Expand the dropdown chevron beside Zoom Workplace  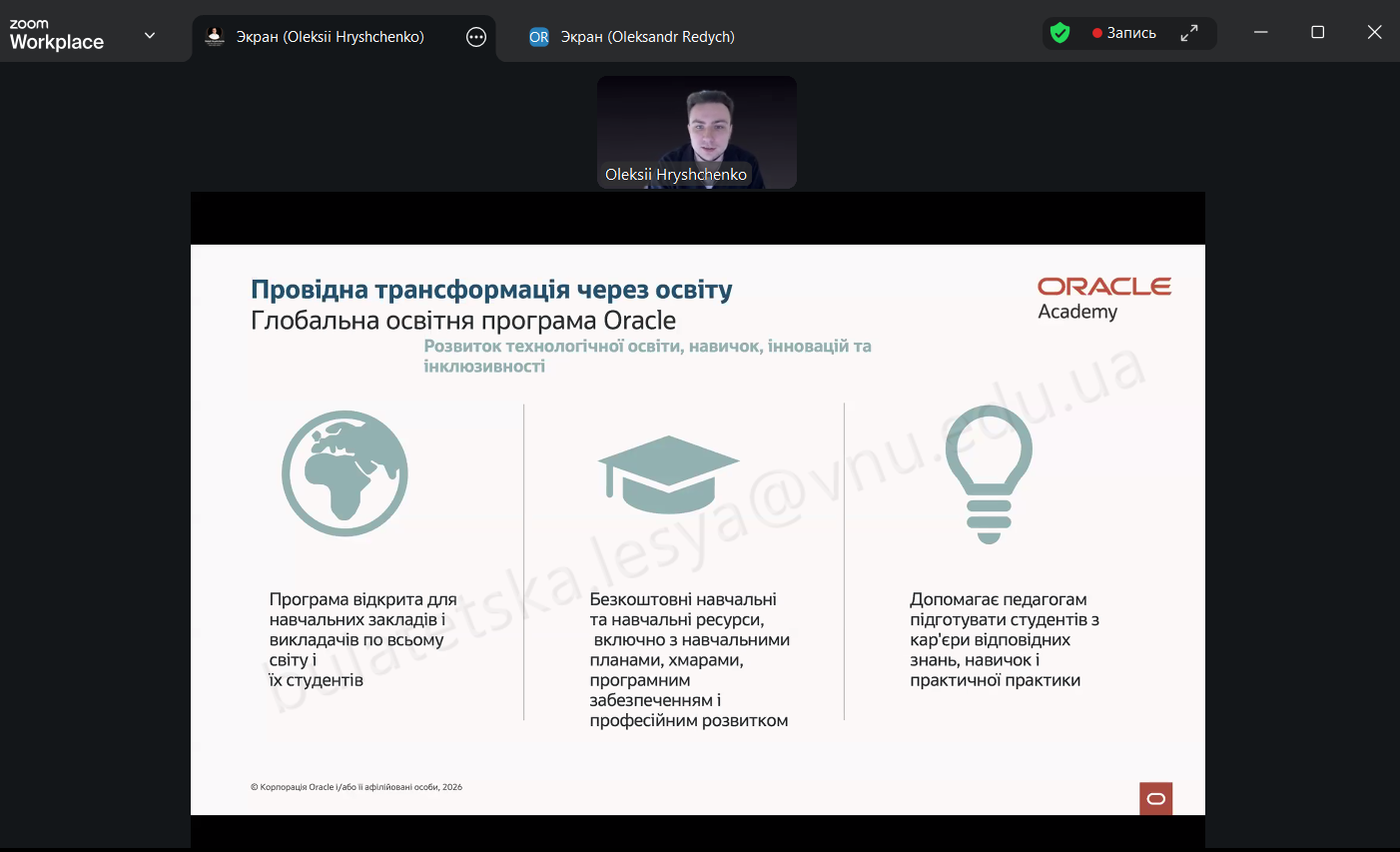tap(150, 36)
